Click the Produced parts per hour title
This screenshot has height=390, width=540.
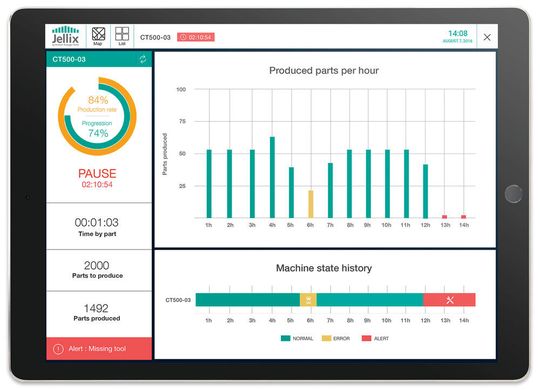(x=324, y=71)
